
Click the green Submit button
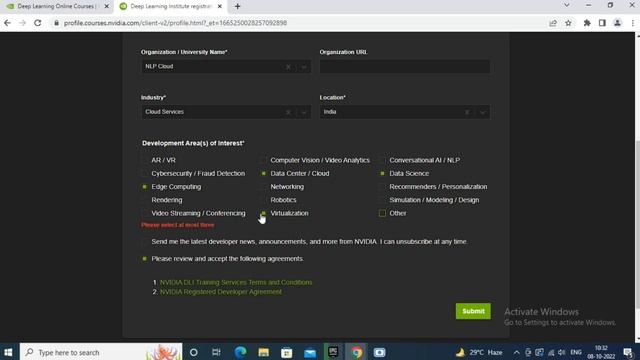pyautogui.click(x=473, y=311)
